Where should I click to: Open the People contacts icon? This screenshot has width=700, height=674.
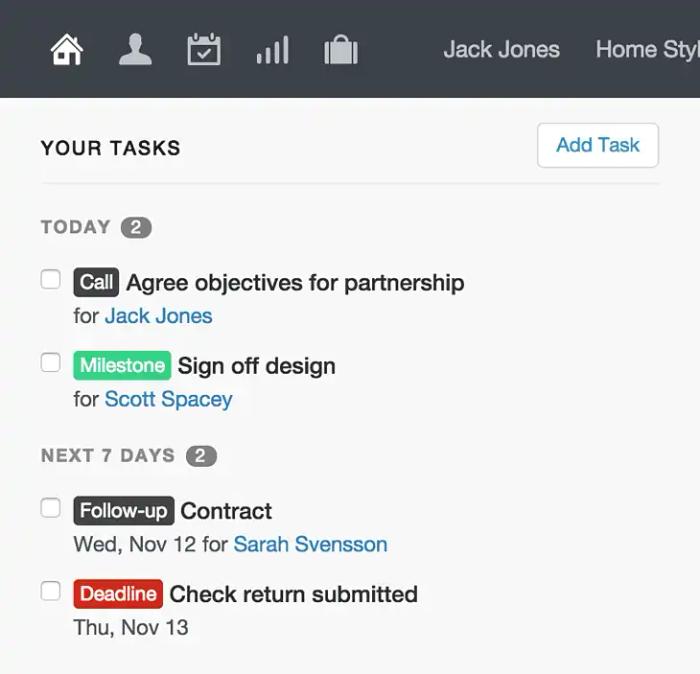point(135,50)
